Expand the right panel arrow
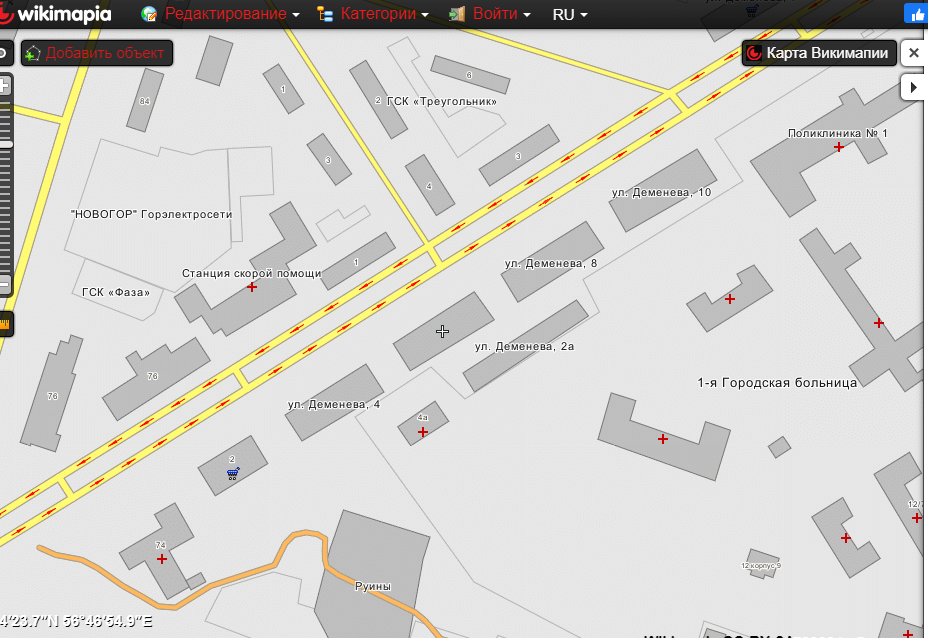The image size is (928, 638). pos(913,88)
